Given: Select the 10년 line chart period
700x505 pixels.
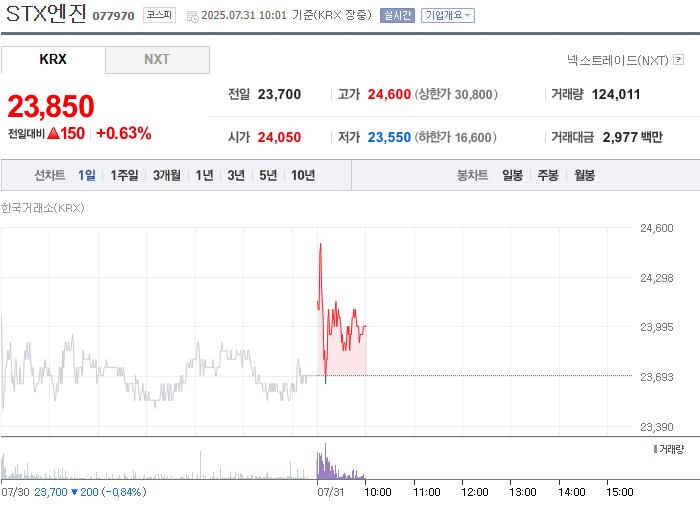Looking at the screenshot, I should 303,175.
